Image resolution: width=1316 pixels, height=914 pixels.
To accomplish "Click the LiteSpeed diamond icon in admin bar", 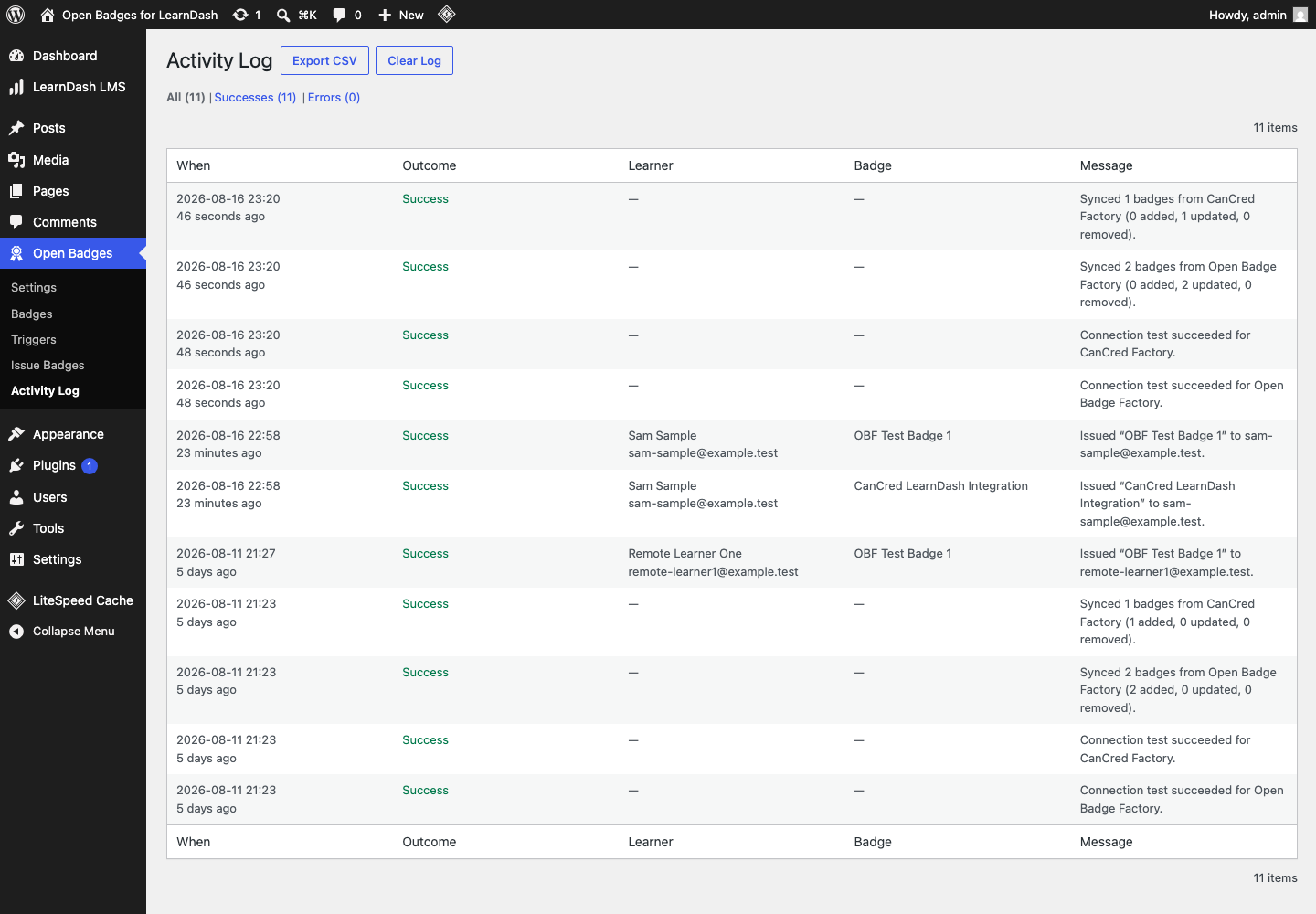I will pos(447,14).
